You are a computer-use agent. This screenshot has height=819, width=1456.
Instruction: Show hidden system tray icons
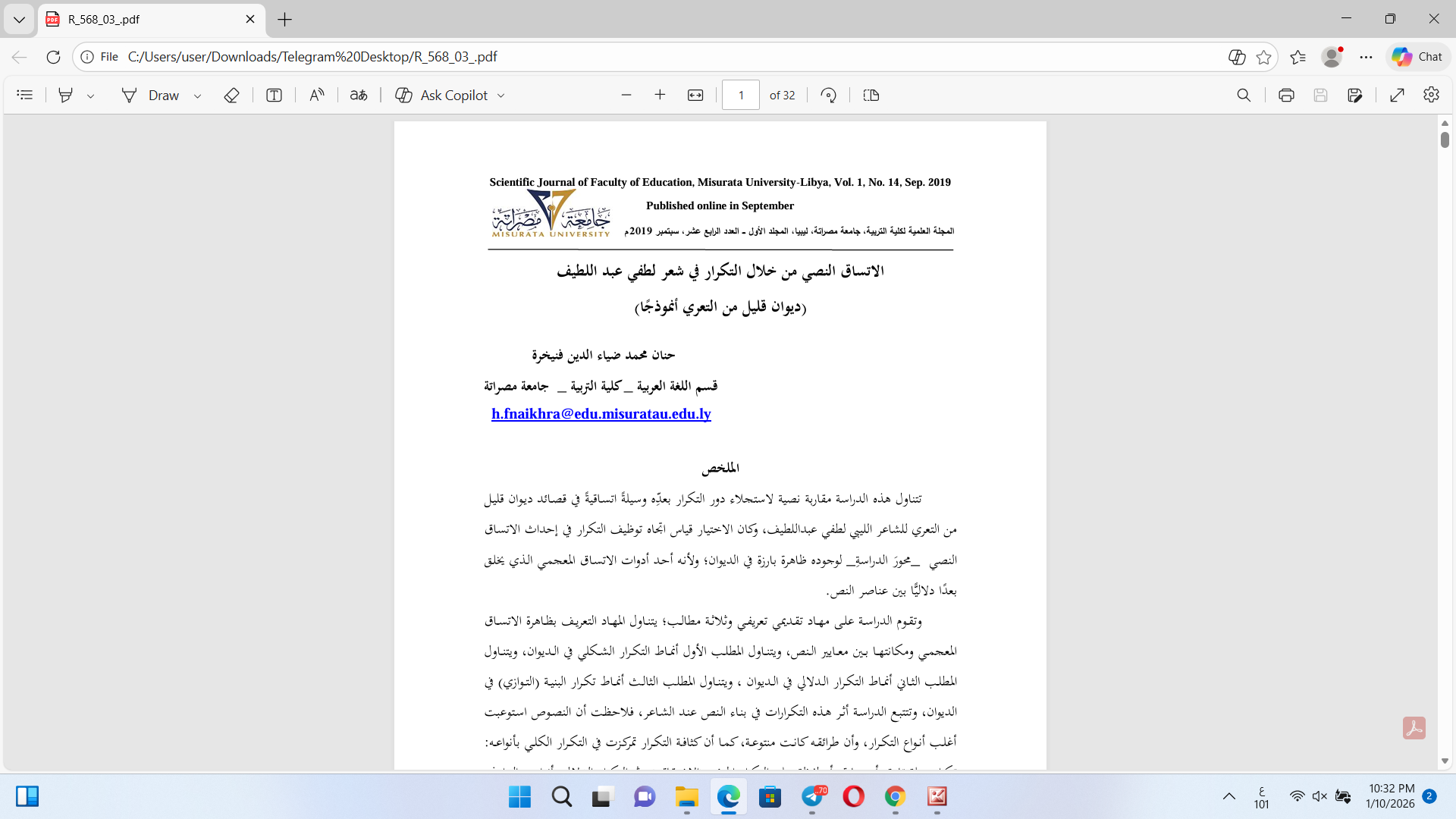(1229, 796)
